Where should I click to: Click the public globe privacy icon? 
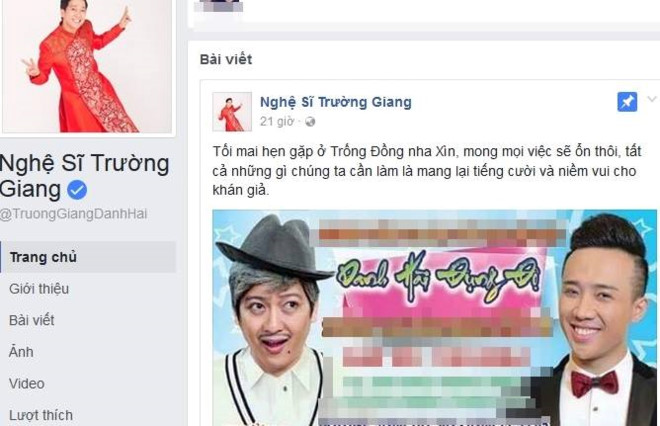pyautogui.click(x=310, y=122)
